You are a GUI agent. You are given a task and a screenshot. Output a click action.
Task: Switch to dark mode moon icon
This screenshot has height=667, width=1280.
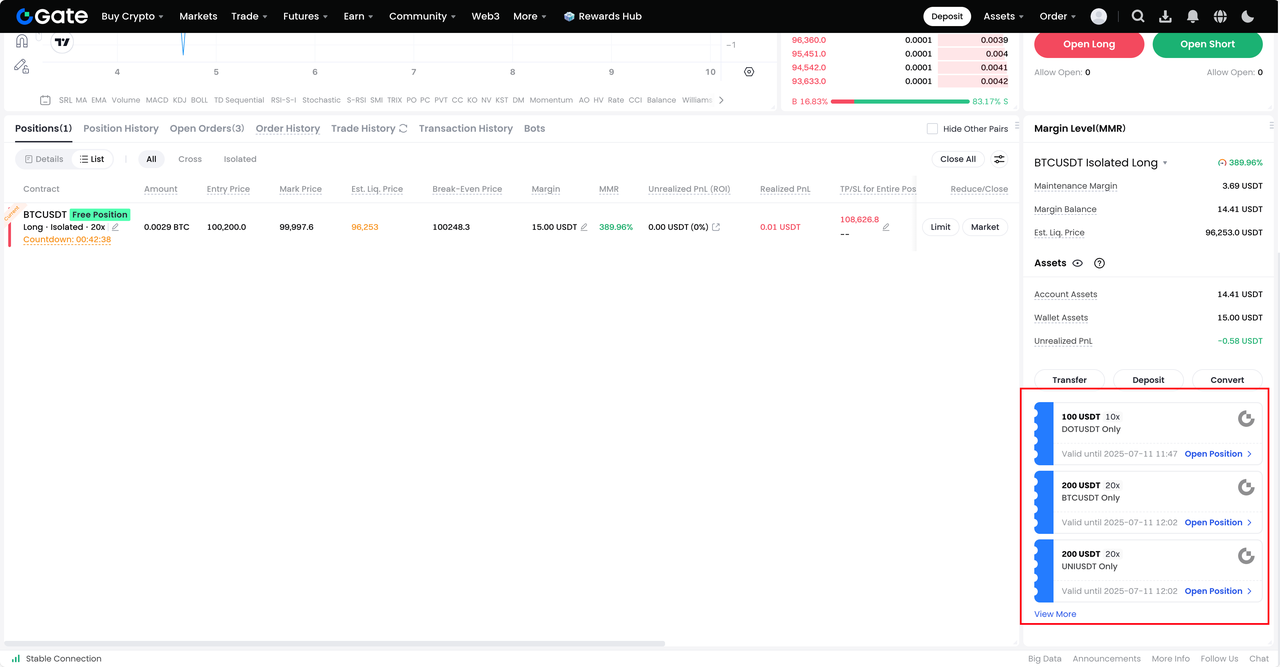coord(1247,16)
